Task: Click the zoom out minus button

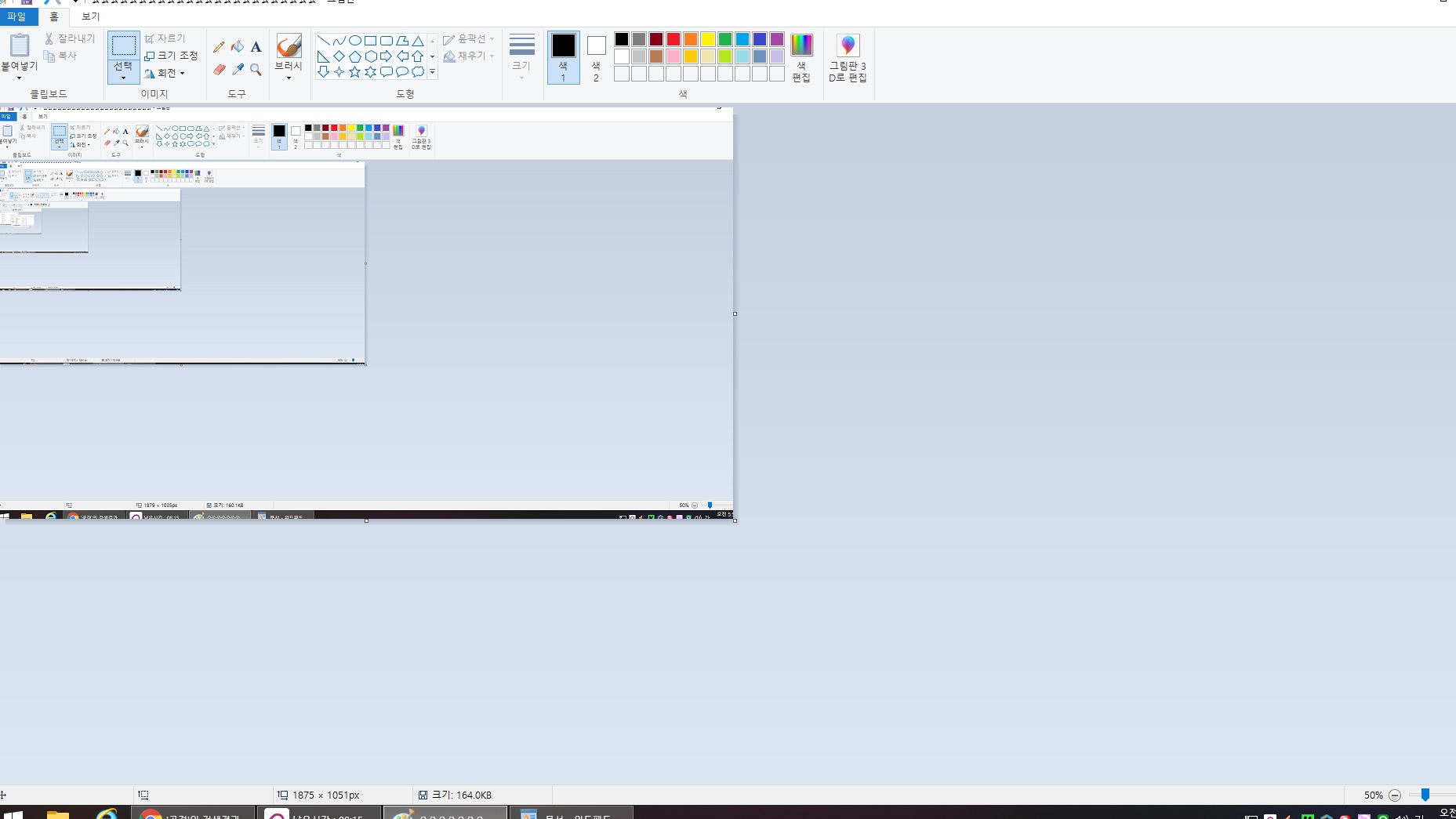Action: tap(1395, 795)
